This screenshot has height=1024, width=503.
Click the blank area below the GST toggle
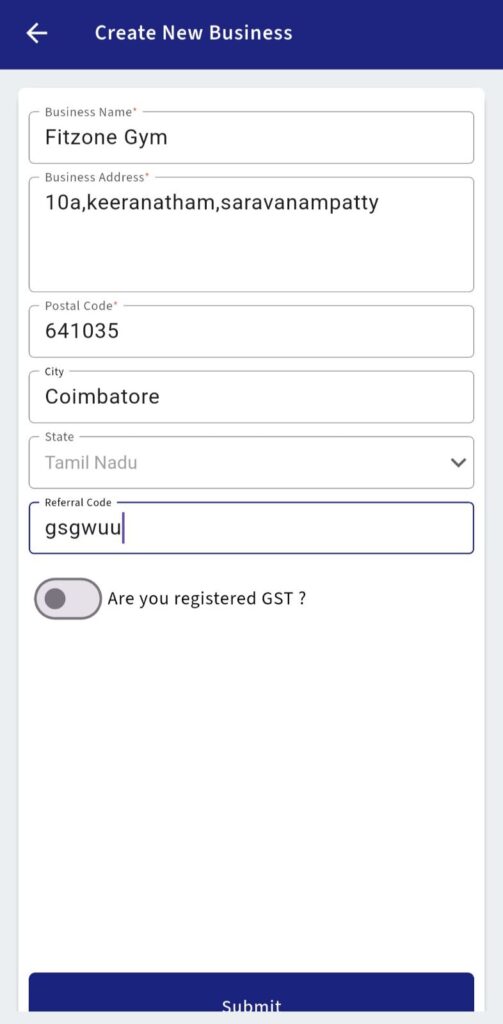coord(251,784)
